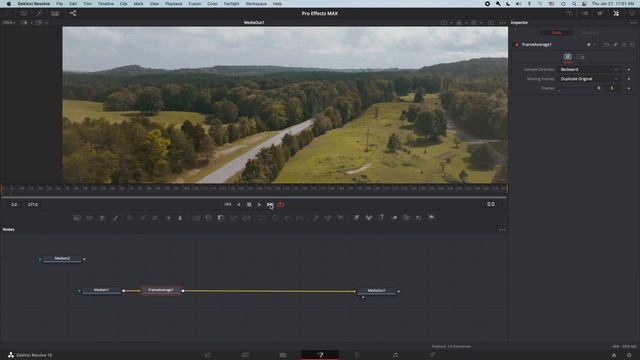Open the viewer zoom percentage dropdown
Viewport: 640px width, 360px height.
[x=10, y=22]
